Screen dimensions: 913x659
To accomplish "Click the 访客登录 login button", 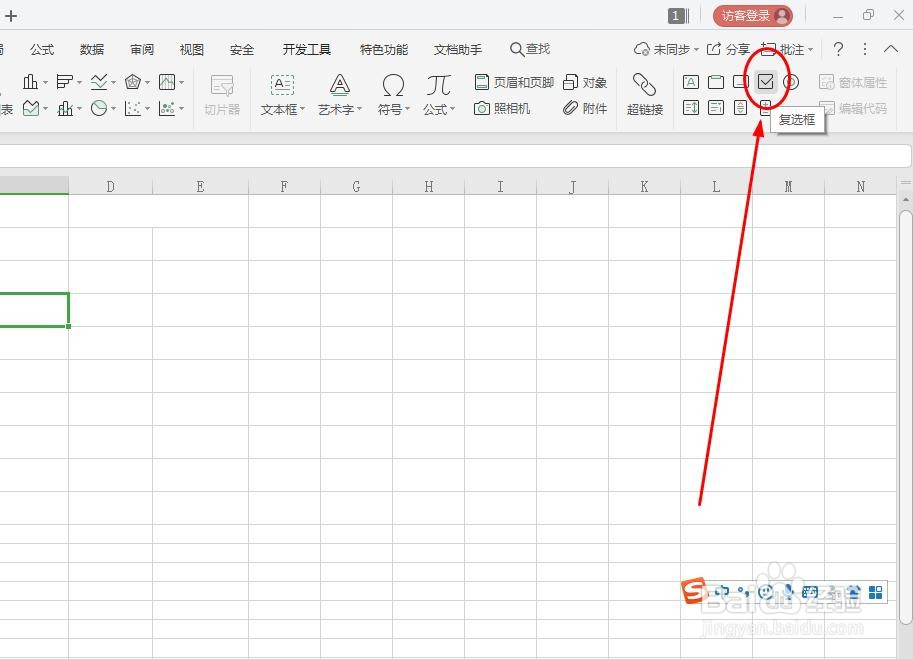I will (x=744, y=14).
